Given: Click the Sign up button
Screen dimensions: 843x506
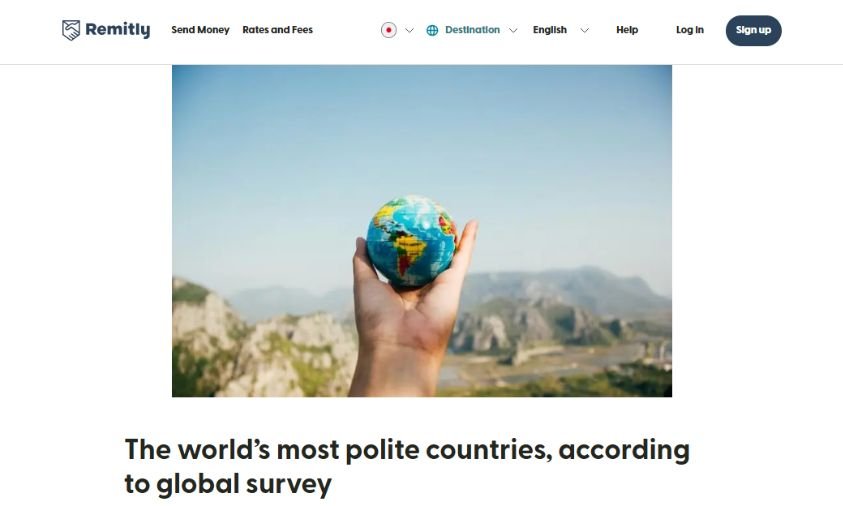Looking at the screenshot, I should [x=753, y=31].
